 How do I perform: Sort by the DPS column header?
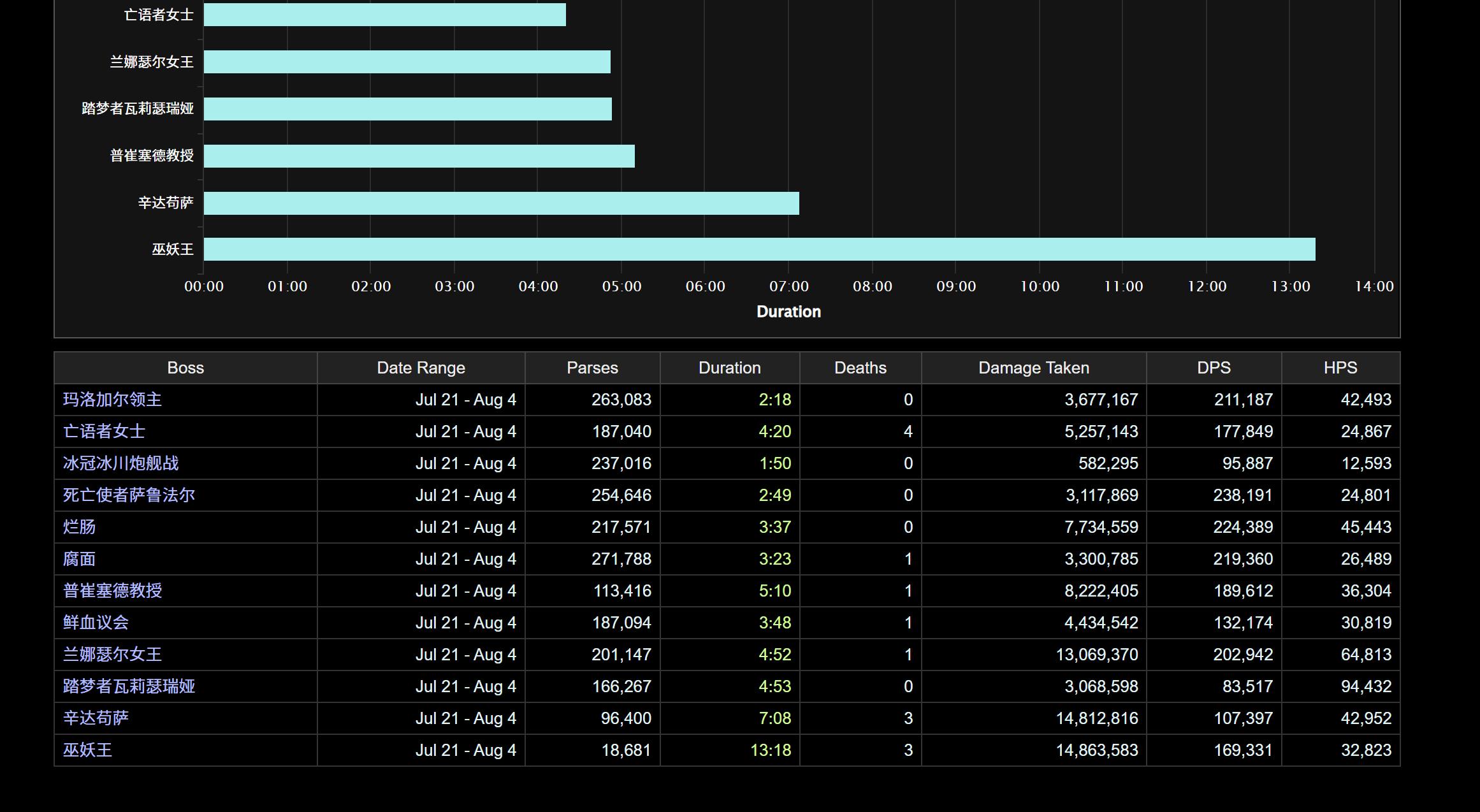(x=1214, y=368)
